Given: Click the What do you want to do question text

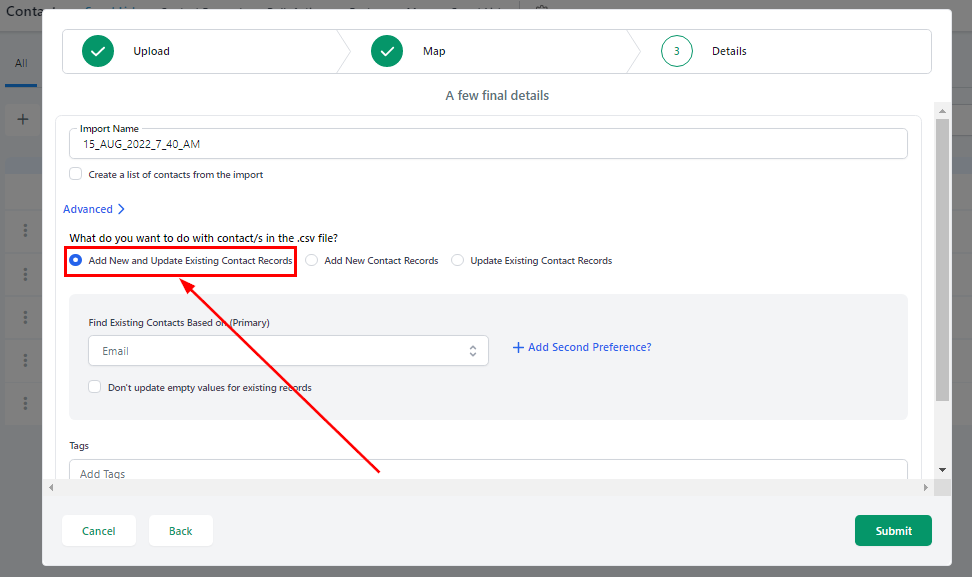Looking at the screenshot, I should click(203, 238).
